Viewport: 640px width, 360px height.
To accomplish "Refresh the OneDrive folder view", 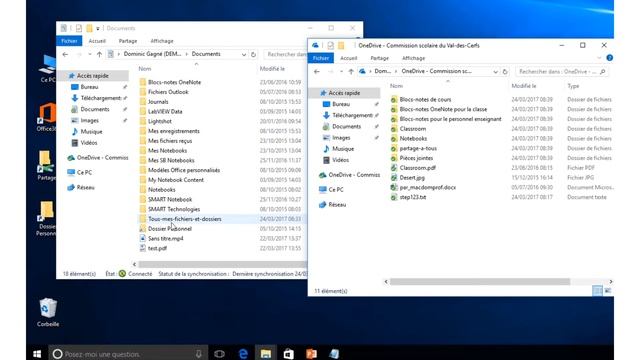I will click(505, 72).
